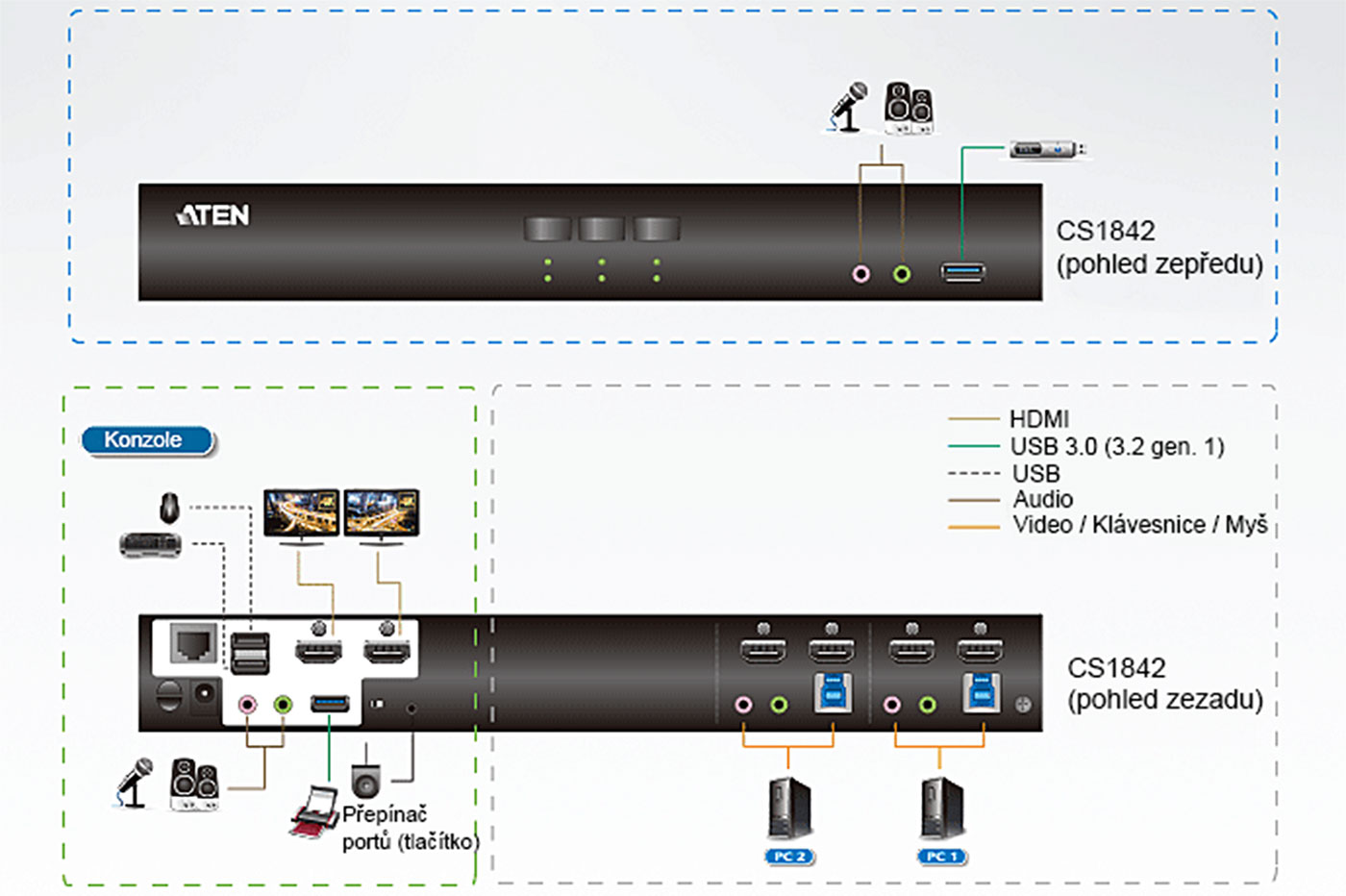1346x896 pixels.
Task: Select the right monitor thumbnail
Action: coord(382,512)
